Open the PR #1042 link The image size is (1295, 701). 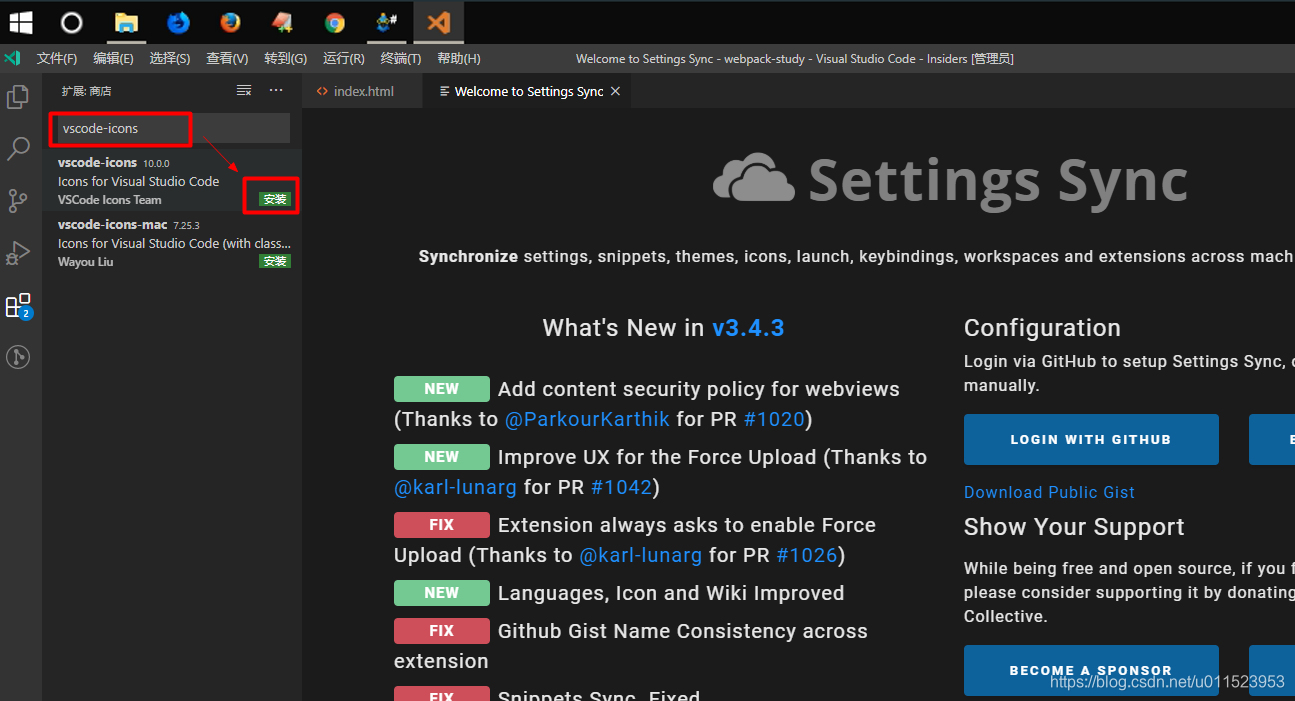click(x=621, y=487)
